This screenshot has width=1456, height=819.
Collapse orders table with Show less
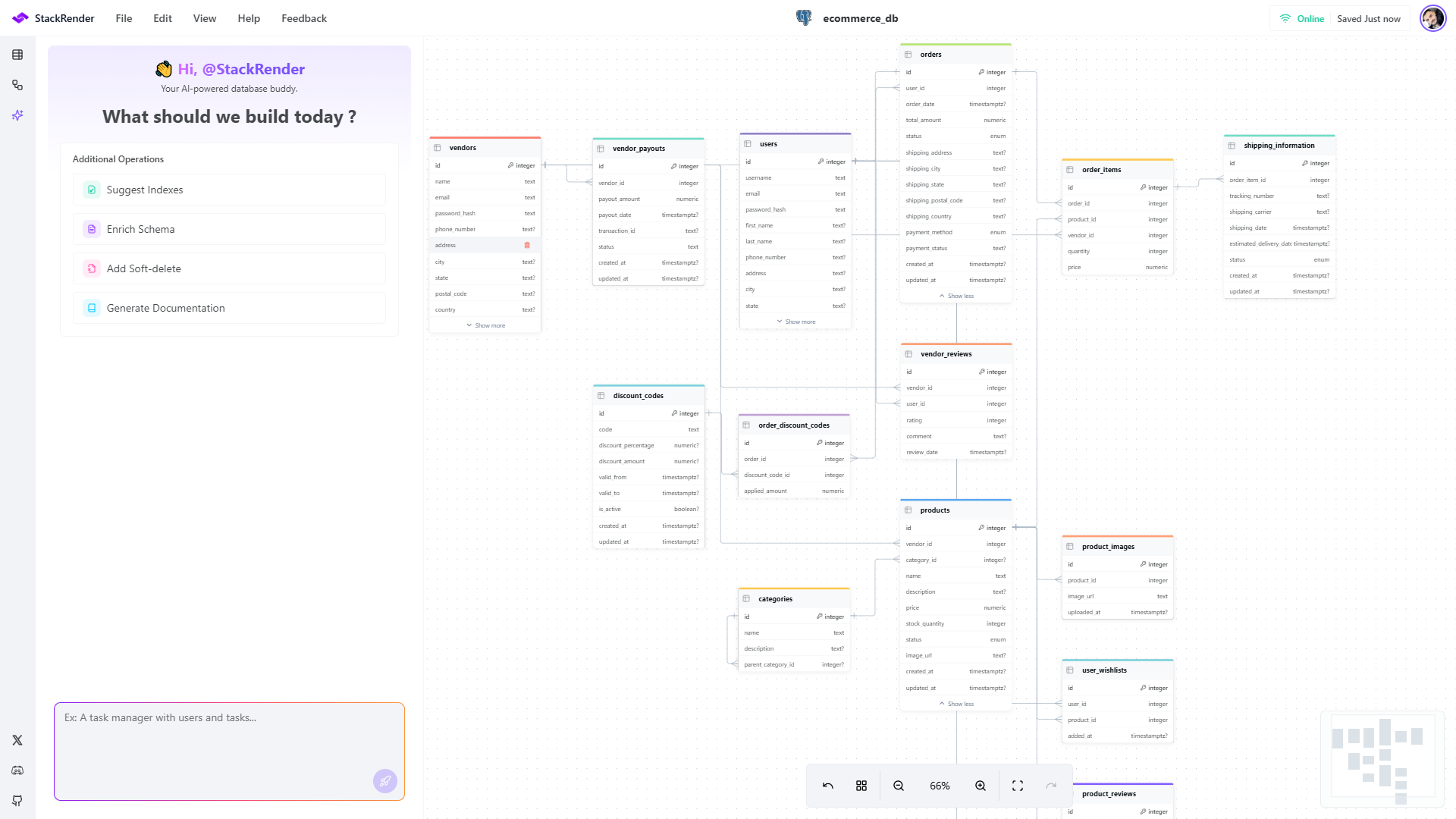click(x=956, y=296)
